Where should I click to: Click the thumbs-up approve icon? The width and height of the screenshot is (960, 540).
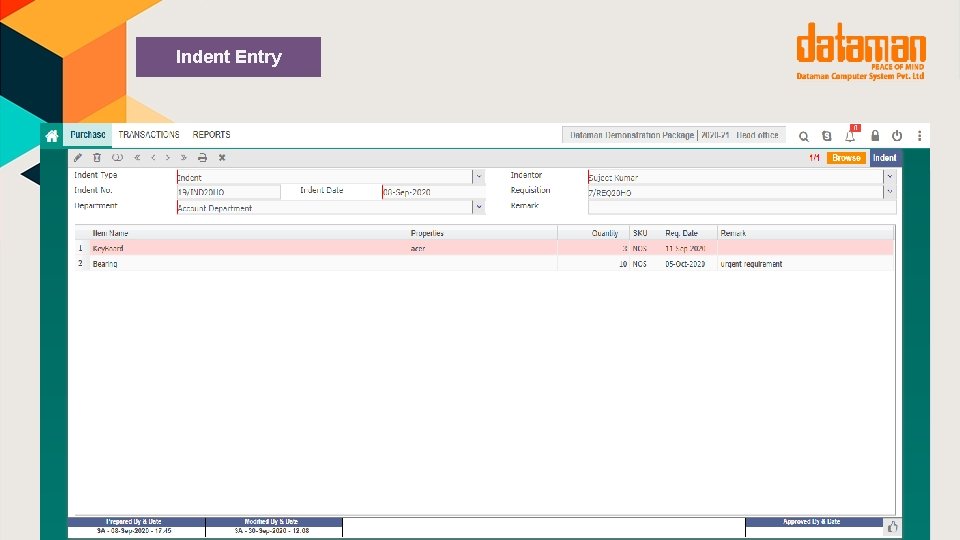[x=893, y=527]
